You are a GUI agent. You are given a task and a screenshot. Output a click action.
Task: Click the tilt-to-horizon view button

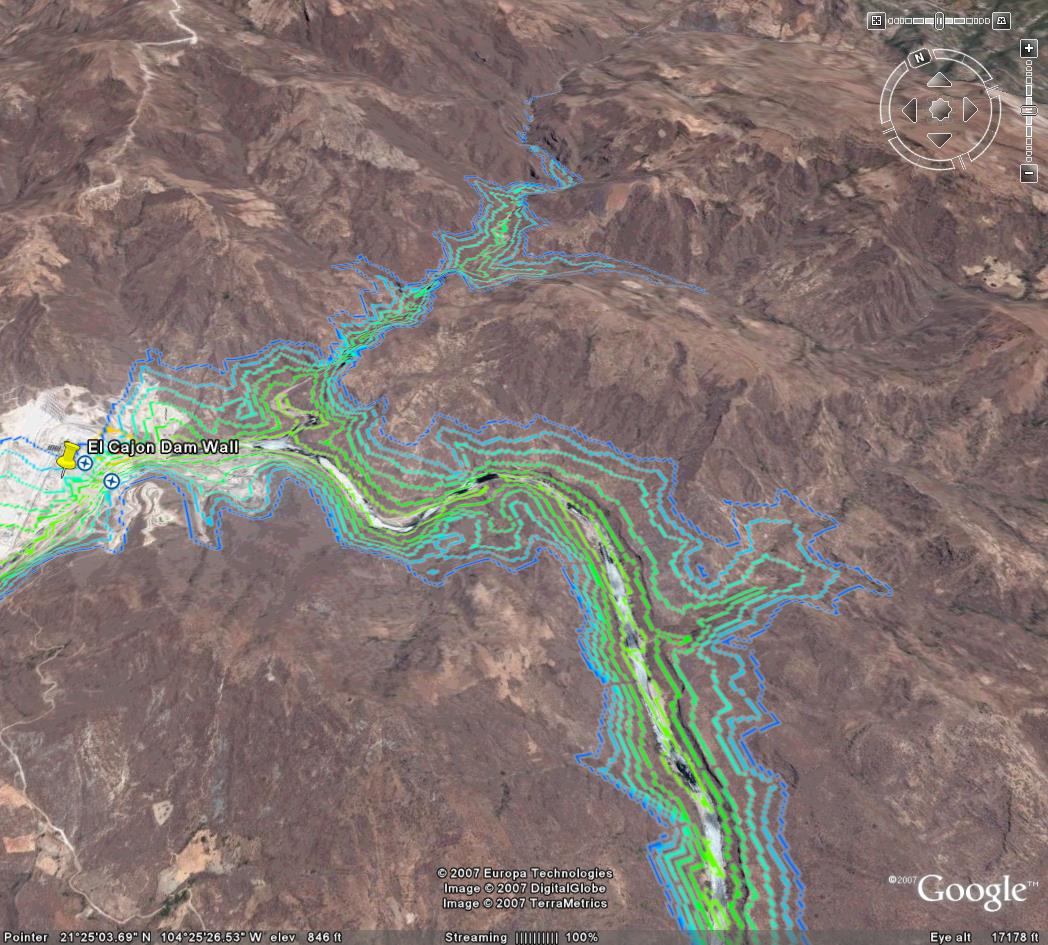point(1001,21)
